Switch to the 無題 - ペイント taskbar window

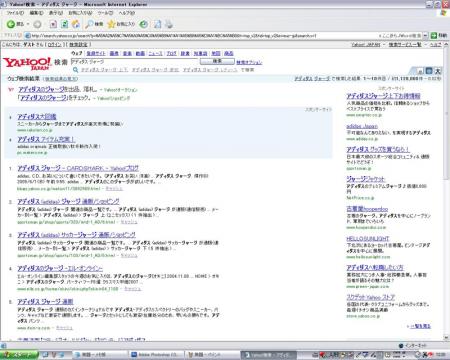point(213,355)
